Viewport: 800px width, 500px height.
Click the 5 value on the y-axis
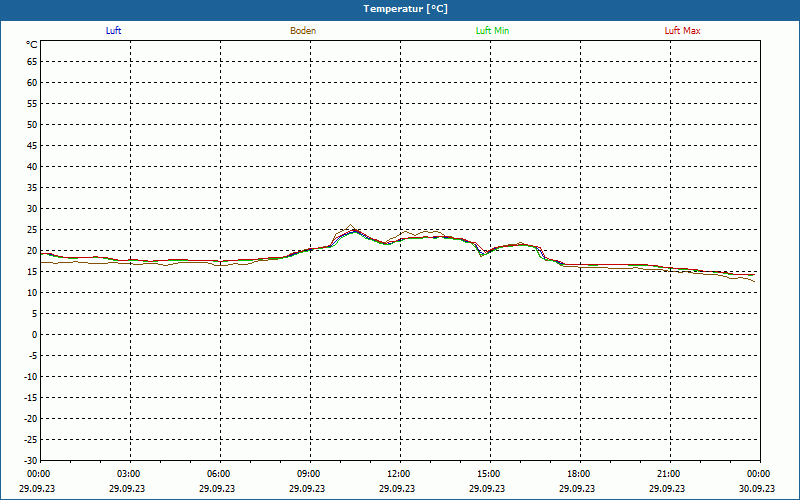tap(35, 314)
